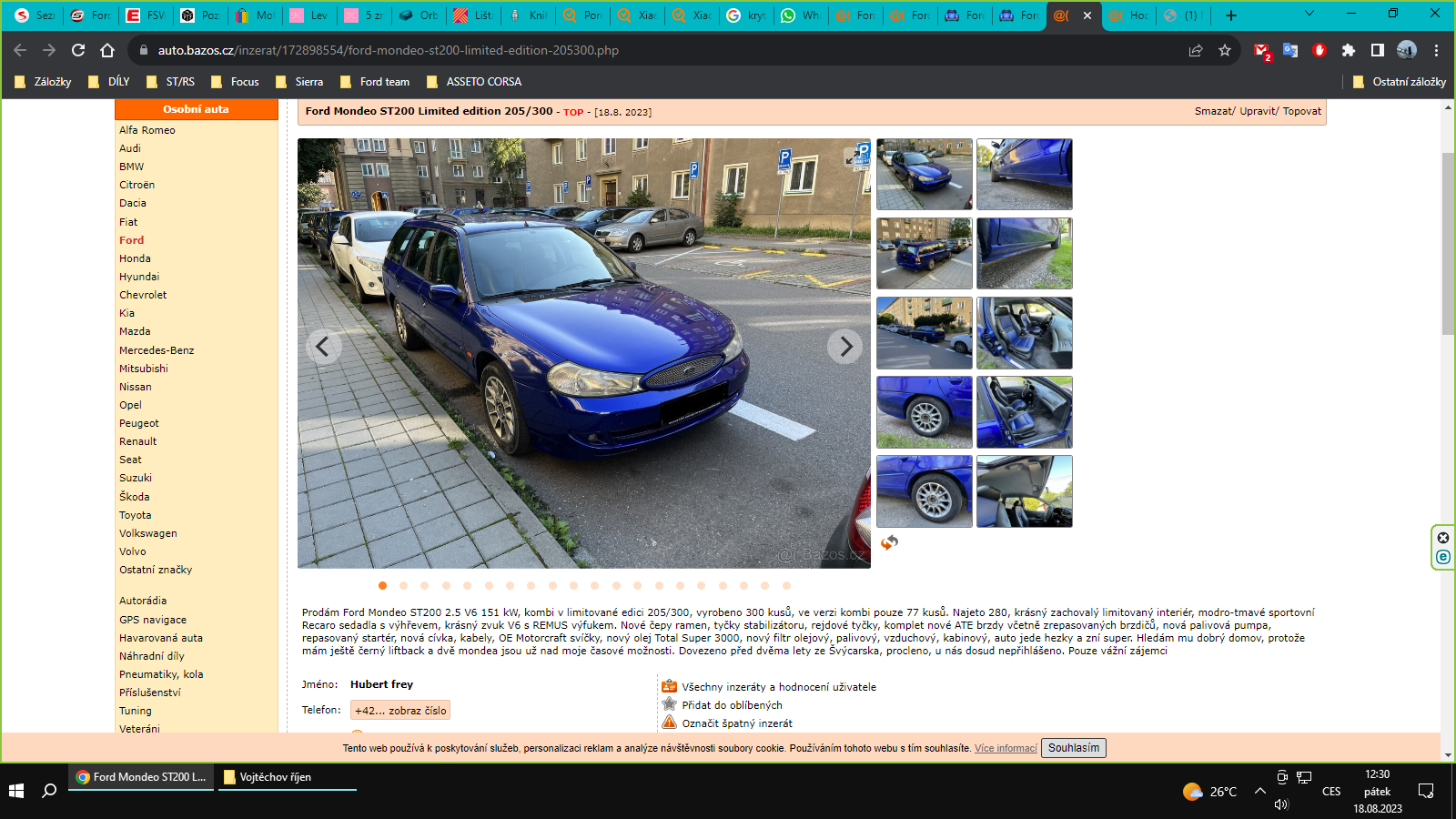Open Ostatní záložky folder
Image resolution: width=1456 pixels, height=819 pixels.
click(1400, 81)
